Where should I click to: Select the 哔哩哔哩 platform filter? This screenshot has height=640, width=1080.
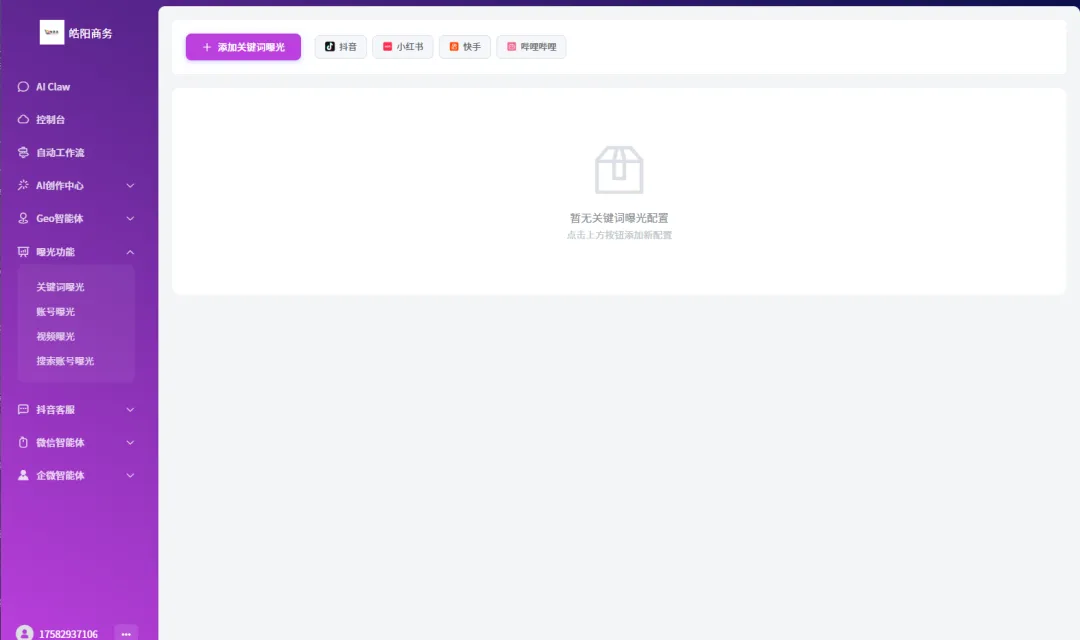tap(531, 46)
